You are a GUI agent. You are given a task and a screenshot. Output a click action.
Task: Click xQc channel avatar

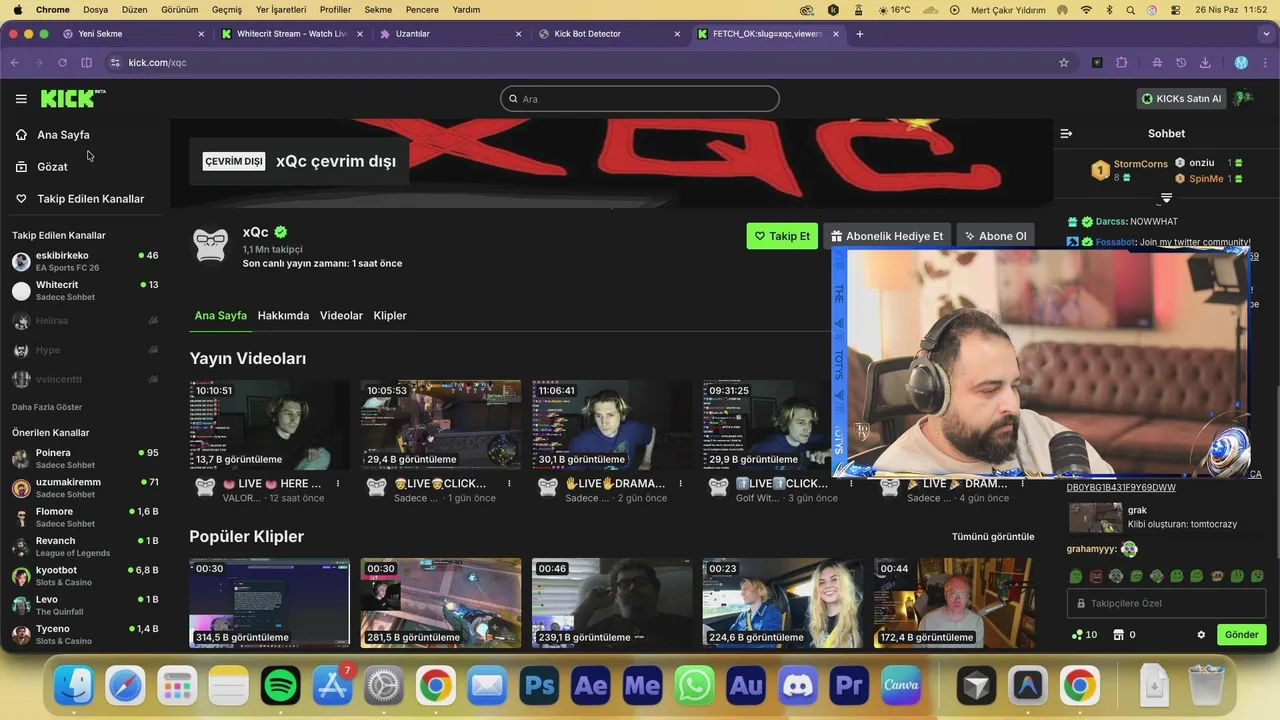click(x=210, y=246)
